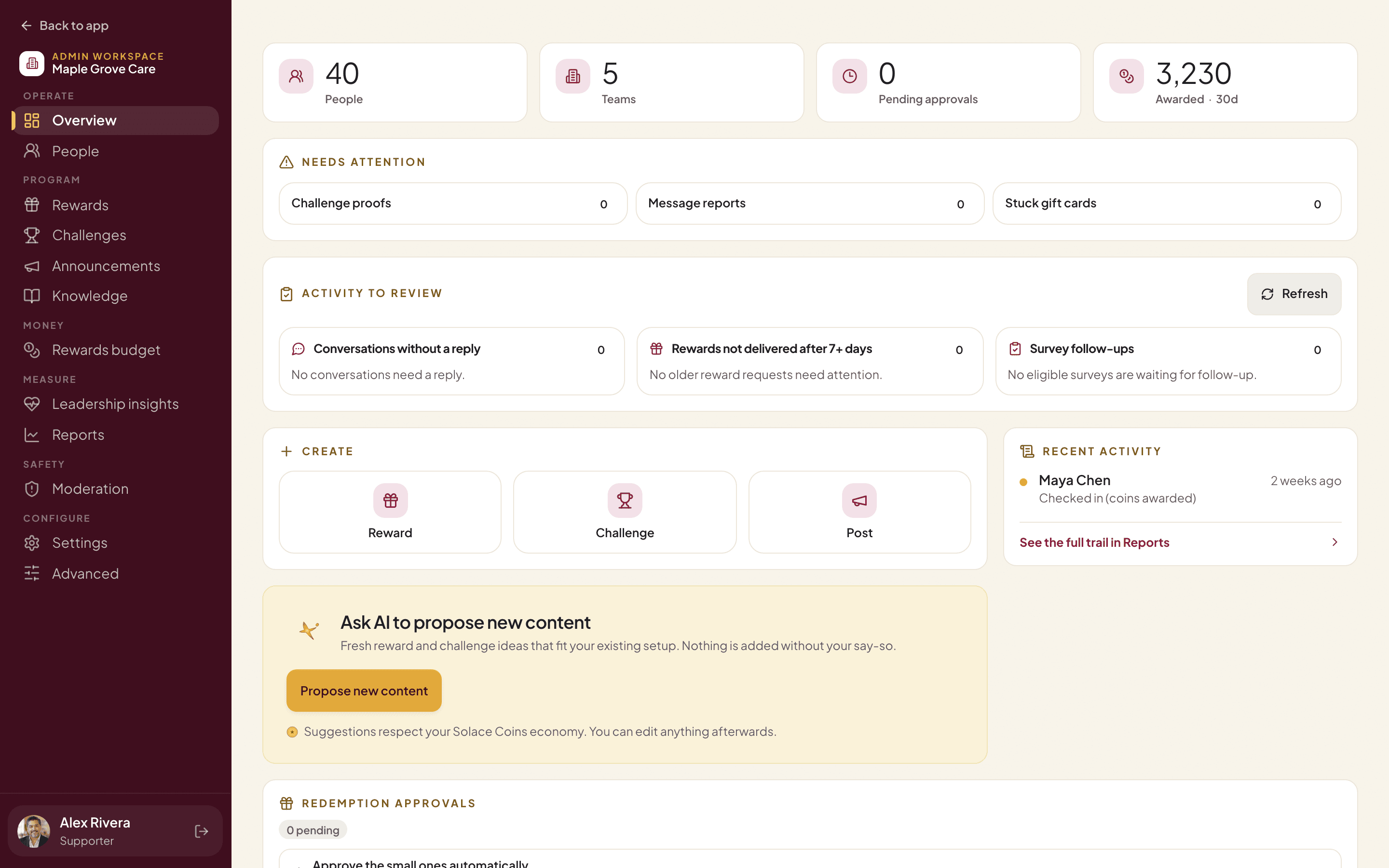Click the Teams building icon card
Viewport: 1389px width, 868px height.
point(671,82)
